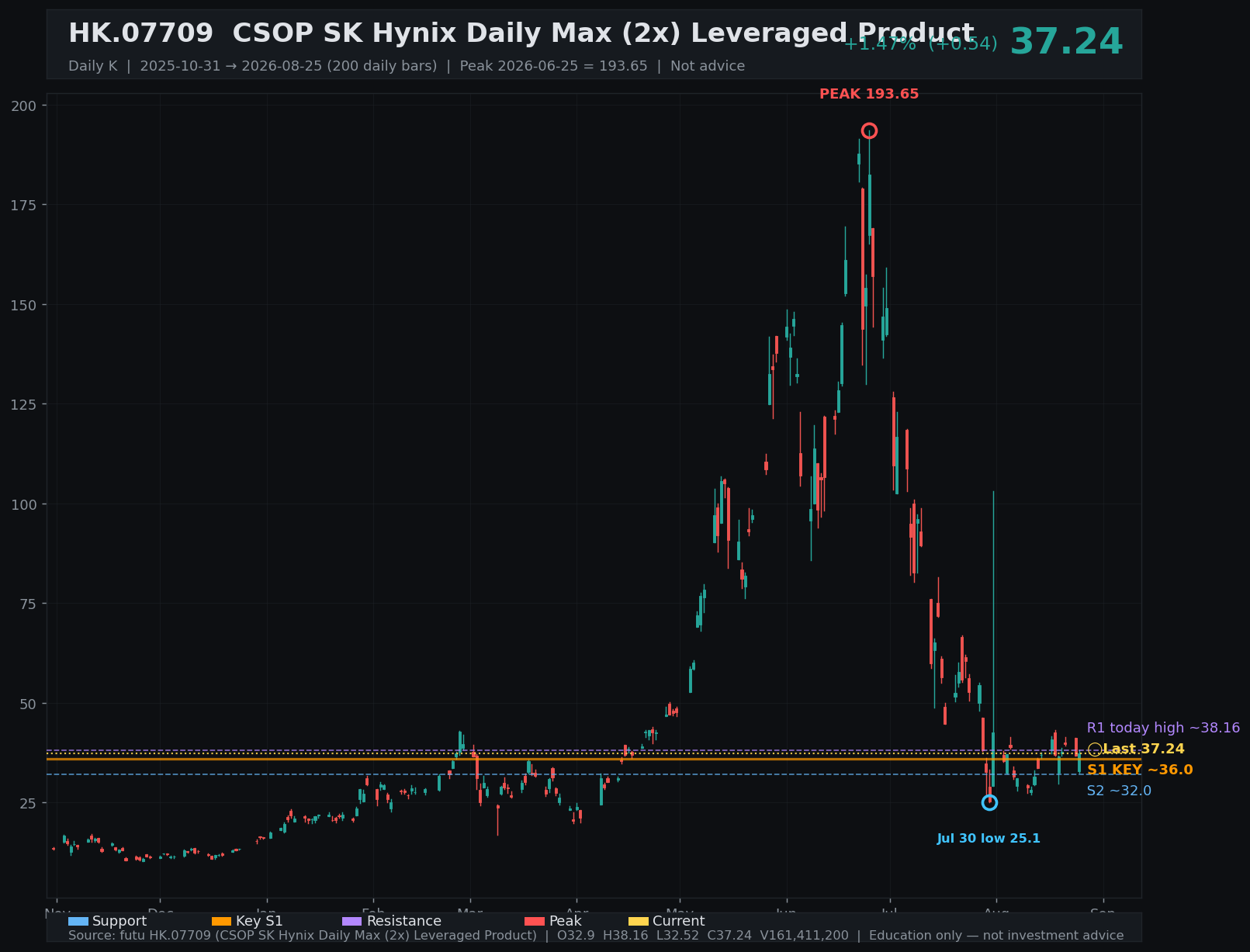Click the orange Key S1 legend swatch
Image resolution: width=1250 pixels, height=952 pixels.
(x=221, y=921)
